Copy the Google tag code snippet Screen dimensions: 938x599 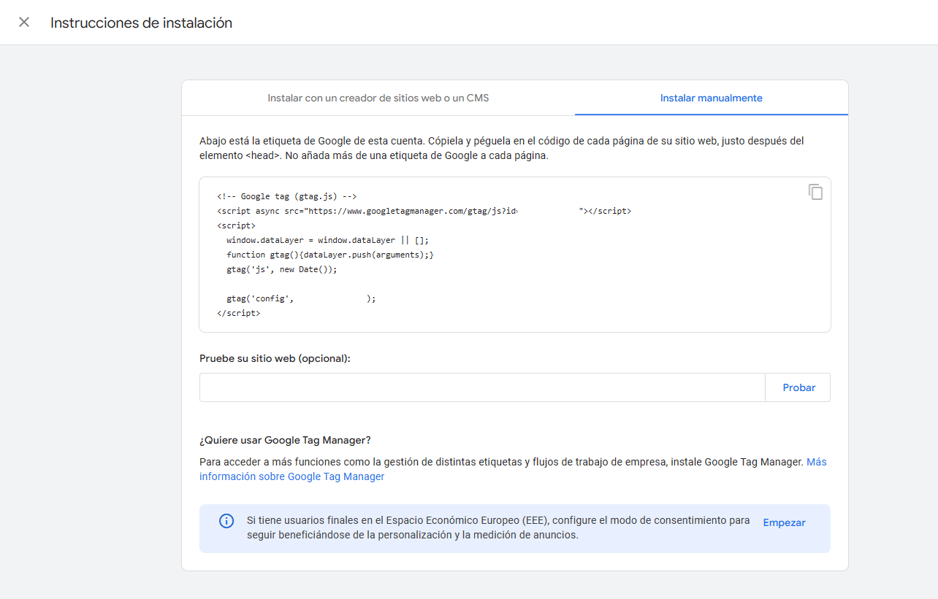[815, 192]
